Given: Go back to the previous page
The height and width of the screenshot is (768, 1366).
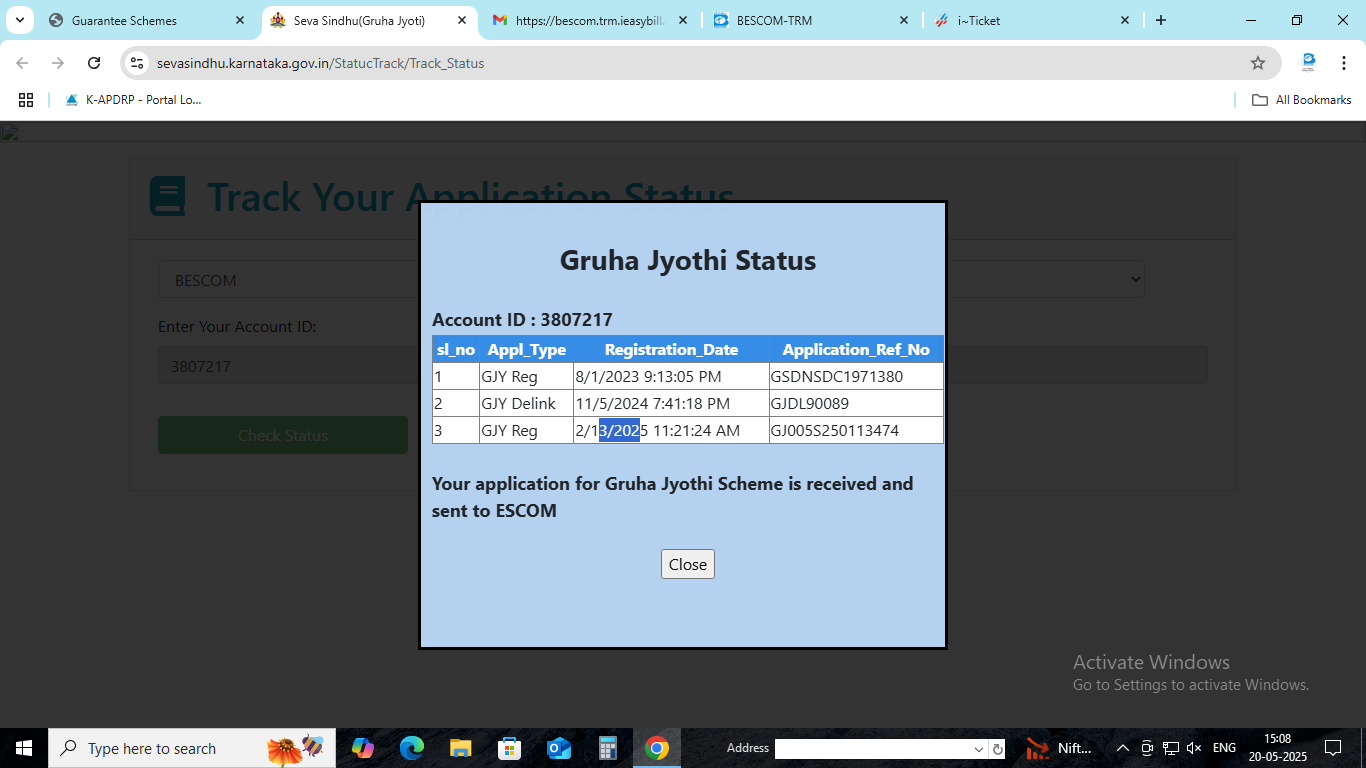Looking at the screenshot, I should 22,63.
